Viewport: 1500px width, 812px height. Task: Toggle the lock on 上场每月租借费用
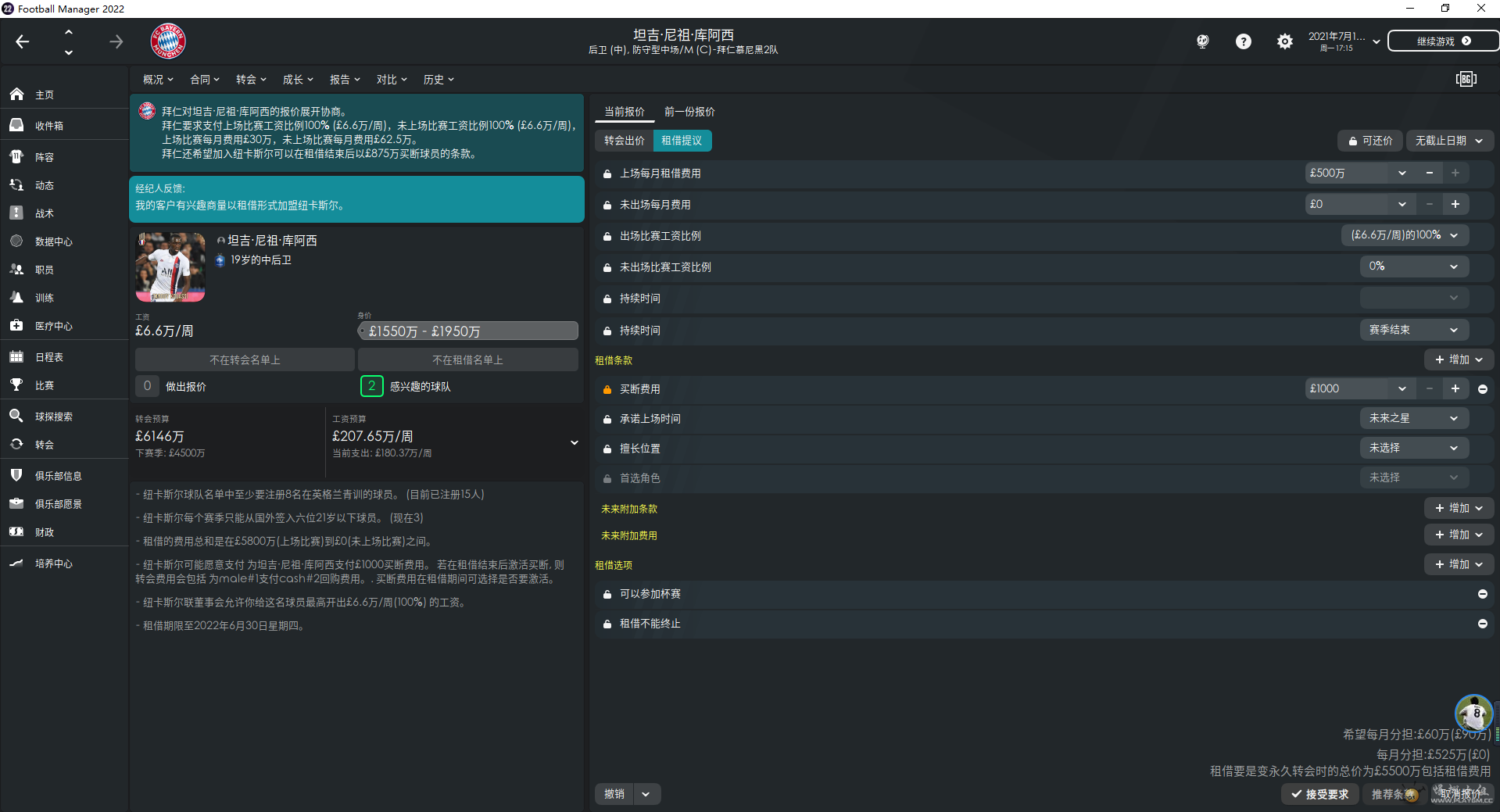tap(607, 173)
